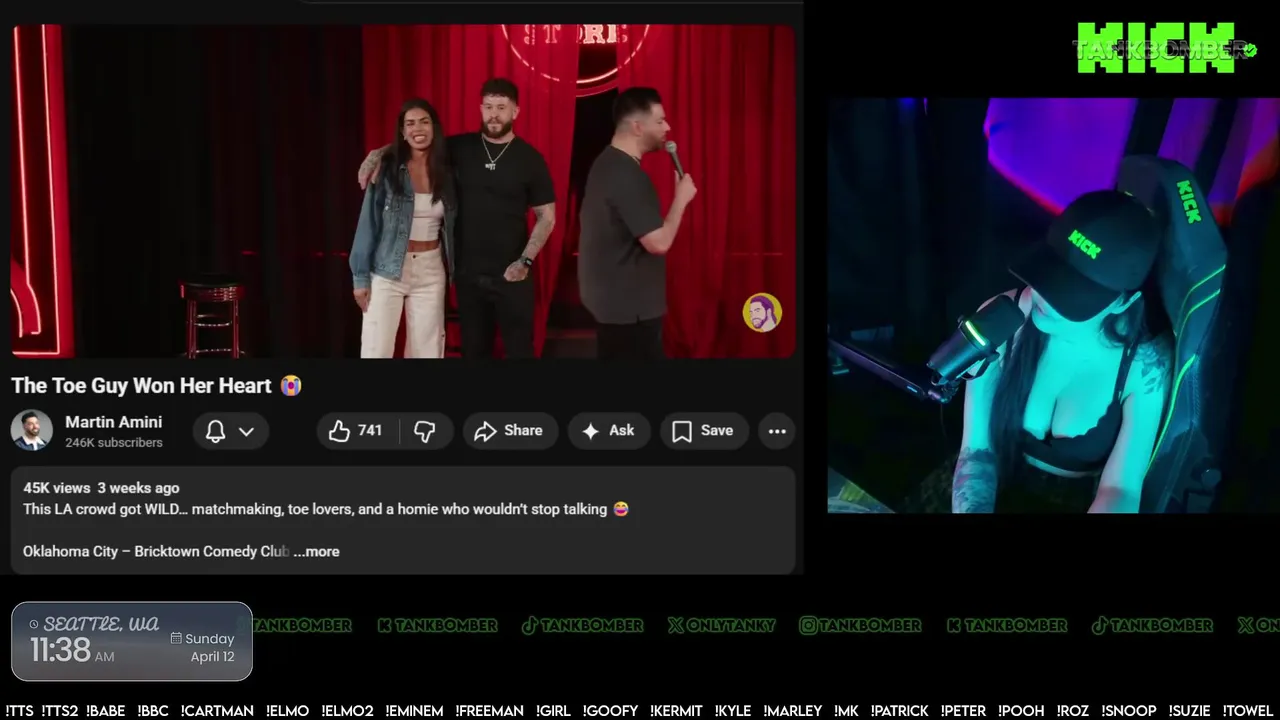Open the Martin Amini channel name
This screenshot has height=720, width=1280.
pos(113,422)
